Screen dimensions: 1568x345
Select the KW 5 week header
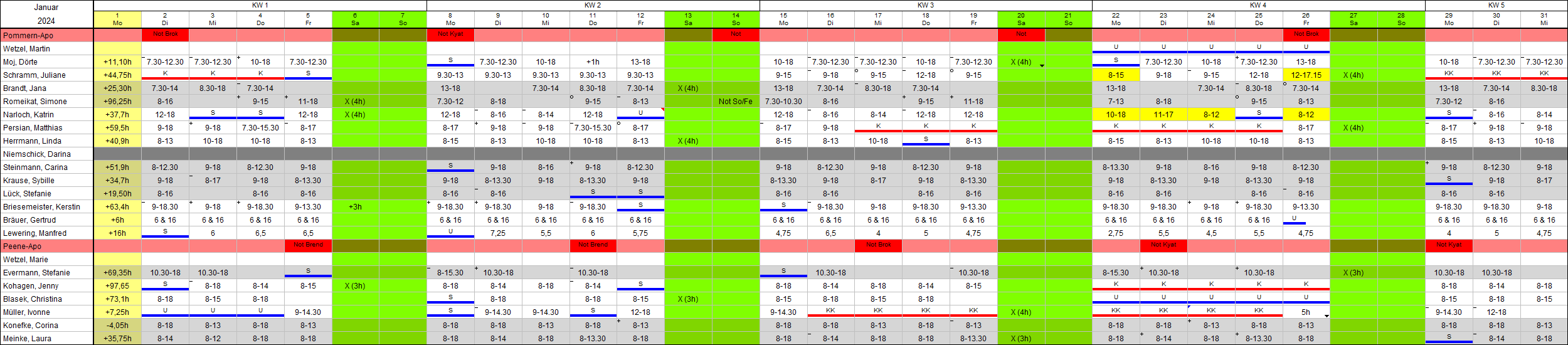(1496, 5)
